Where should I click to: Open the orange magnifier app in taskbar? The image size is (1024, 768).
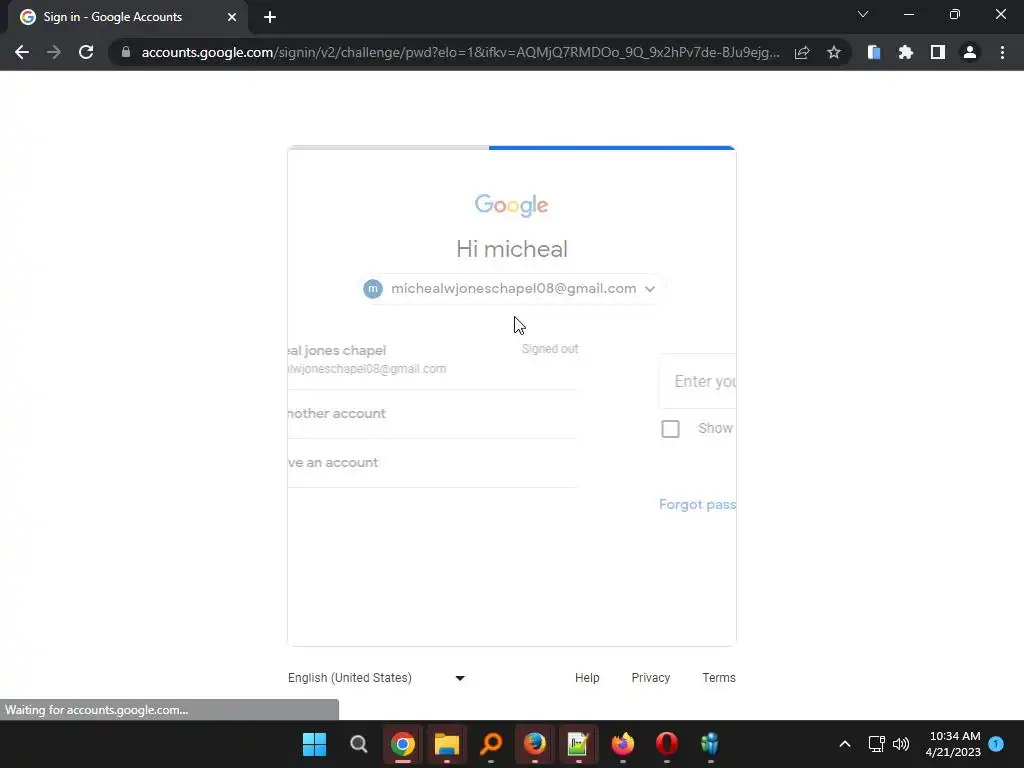[491, 744]
